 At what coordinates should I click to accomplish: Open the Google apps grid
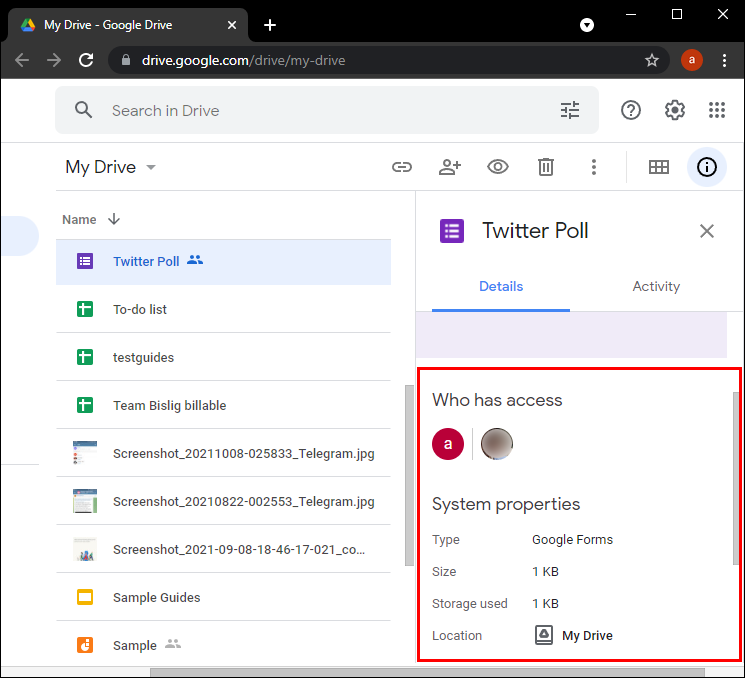tap(716, 110)
